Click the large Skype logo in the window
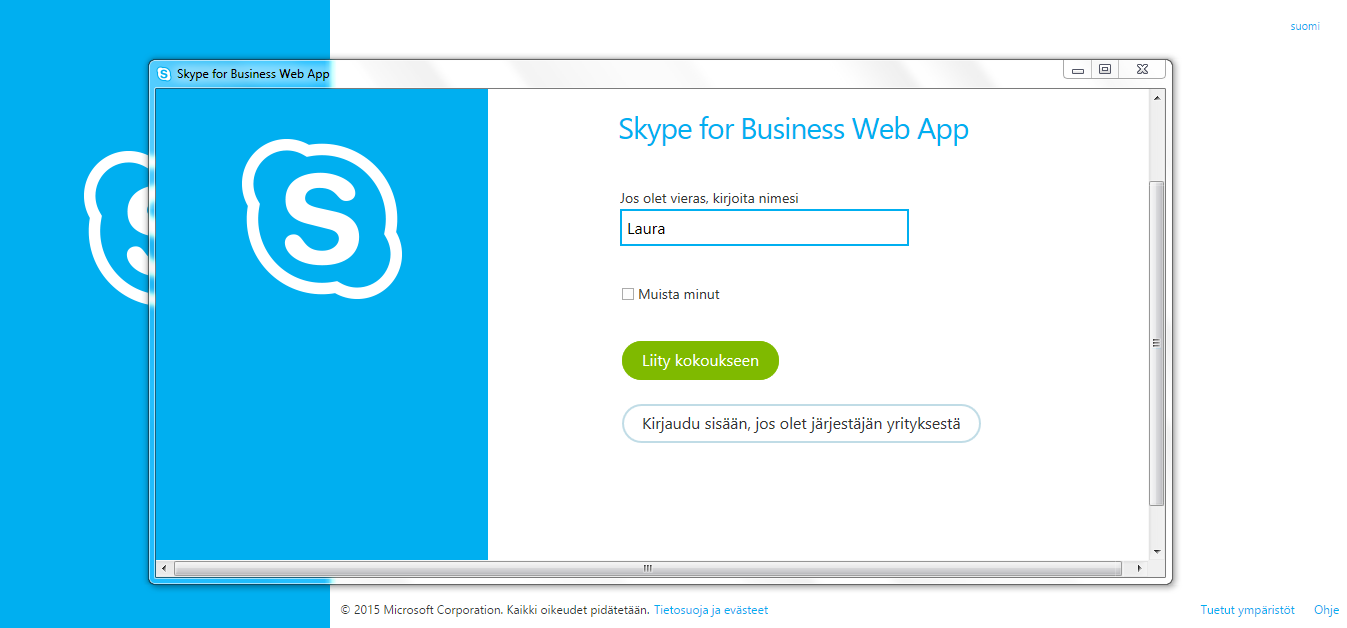 pyautogui.click(x=322, y=220)
